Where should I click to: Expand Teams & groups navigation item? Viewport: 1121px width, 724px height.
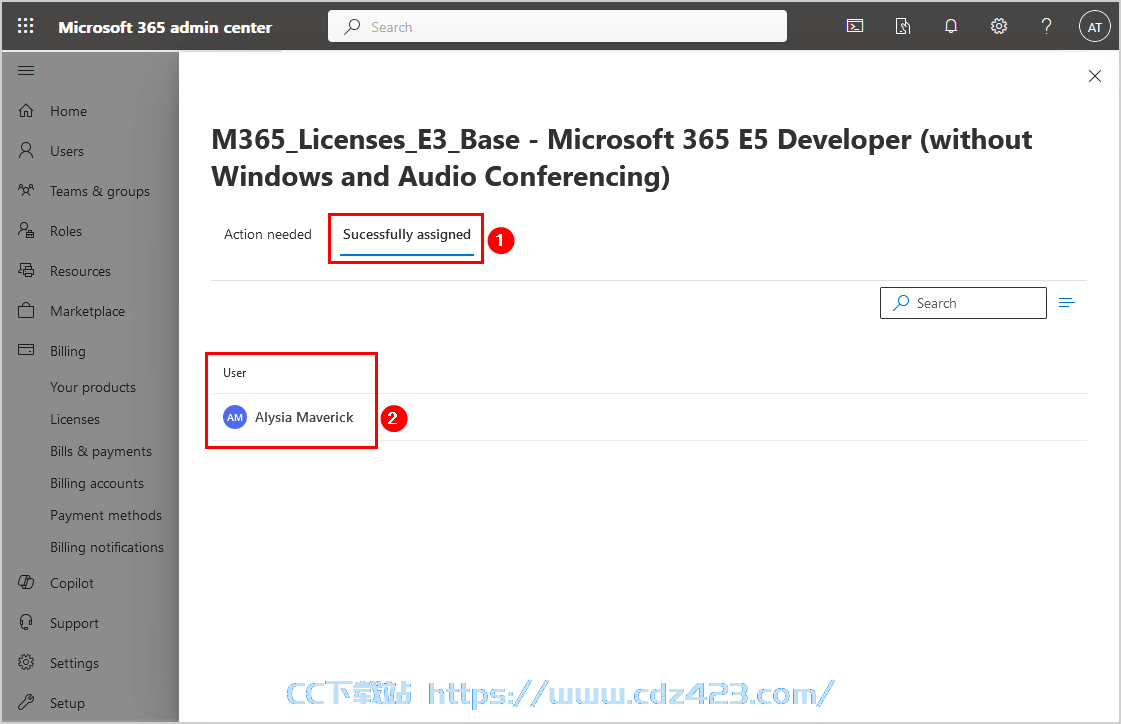click(99, 191)
